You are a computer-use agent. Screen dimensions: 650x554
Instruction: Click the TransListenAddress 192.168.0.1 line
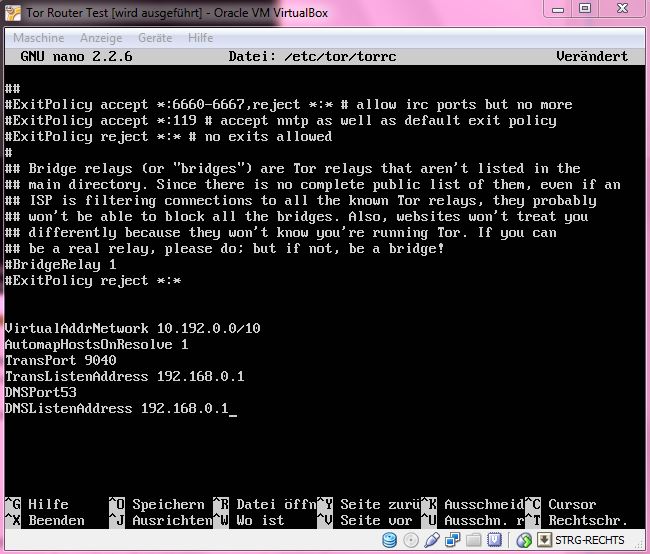coord(124,377)
